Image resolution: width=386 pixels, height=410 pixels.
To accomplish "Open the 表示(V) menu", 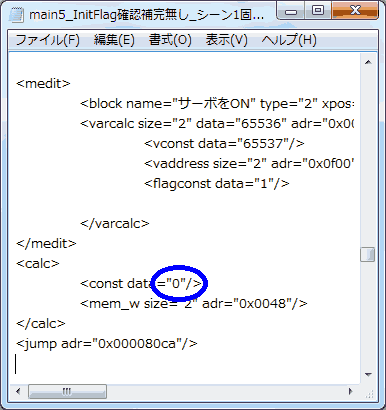I will coord(226,40).
